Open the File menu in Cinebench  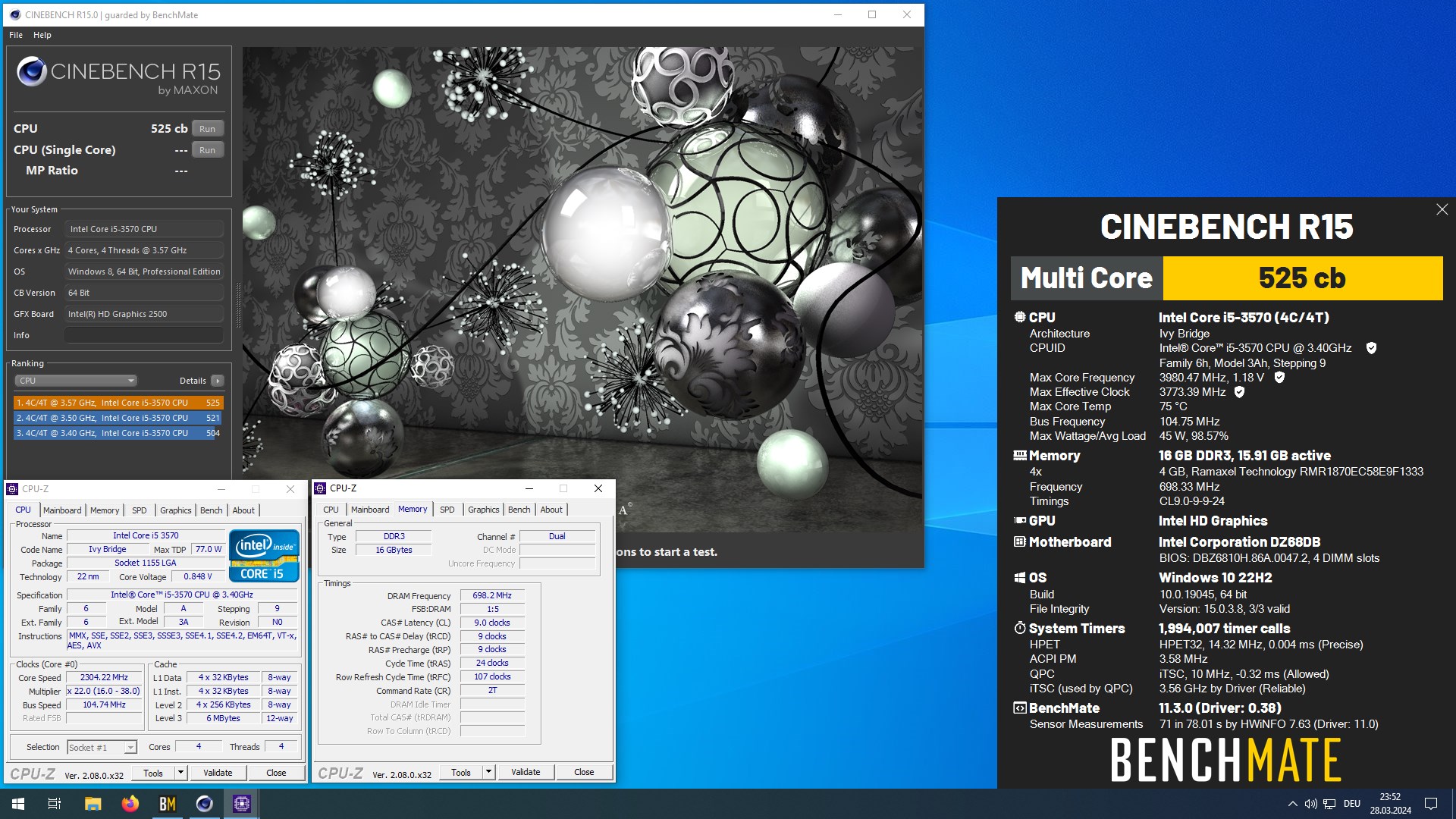point(16,35)
